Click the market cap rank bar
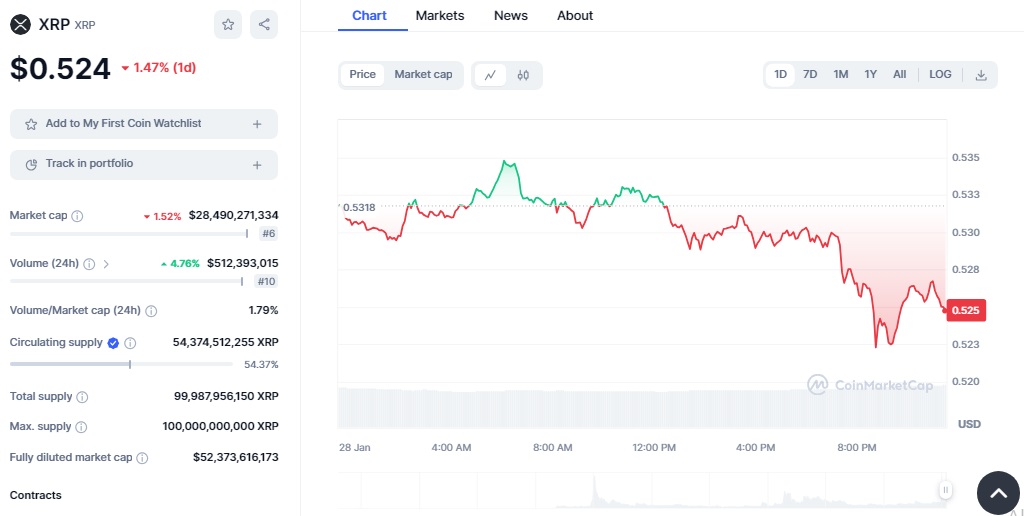 point(129,234)
